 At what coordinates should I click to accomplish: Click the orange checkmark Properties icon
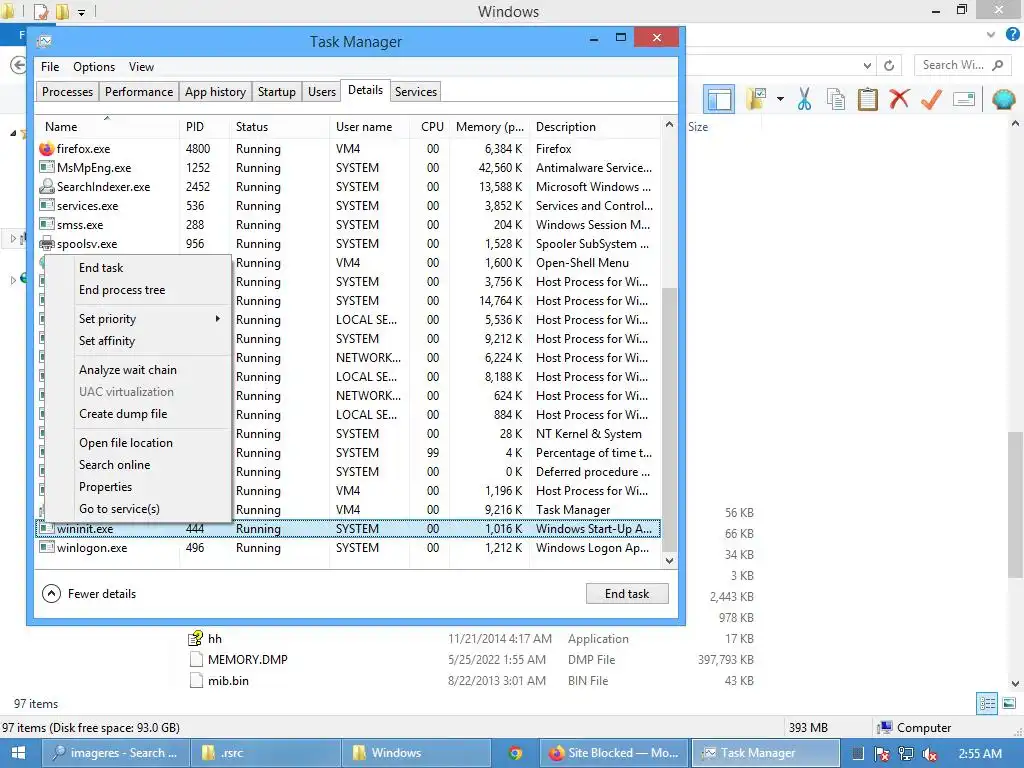(931, 99)
